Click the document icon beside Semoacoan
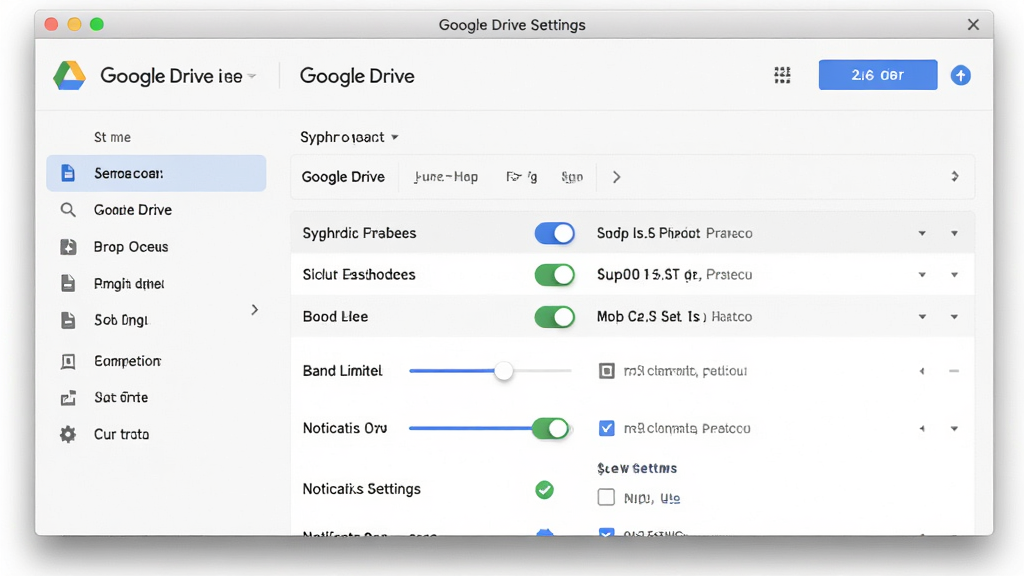Image resolution: width=1024 pixels, height=576 pixels. point(68,173)
